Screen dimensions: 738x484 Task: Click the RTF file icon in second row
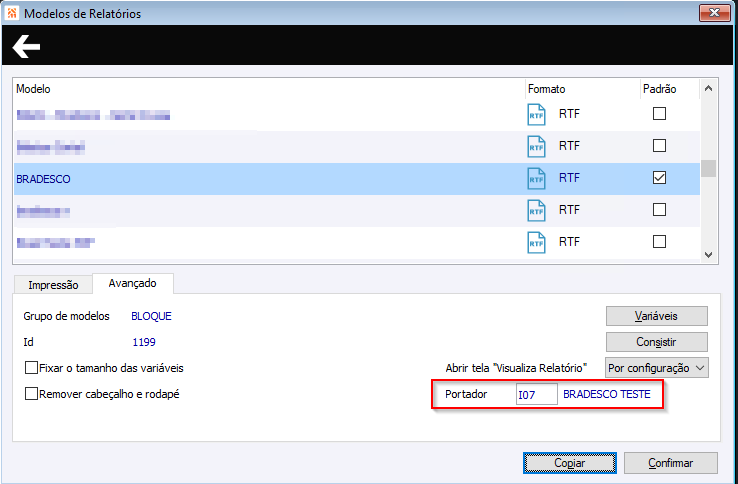pyautogui.click(x=536, y=147)
